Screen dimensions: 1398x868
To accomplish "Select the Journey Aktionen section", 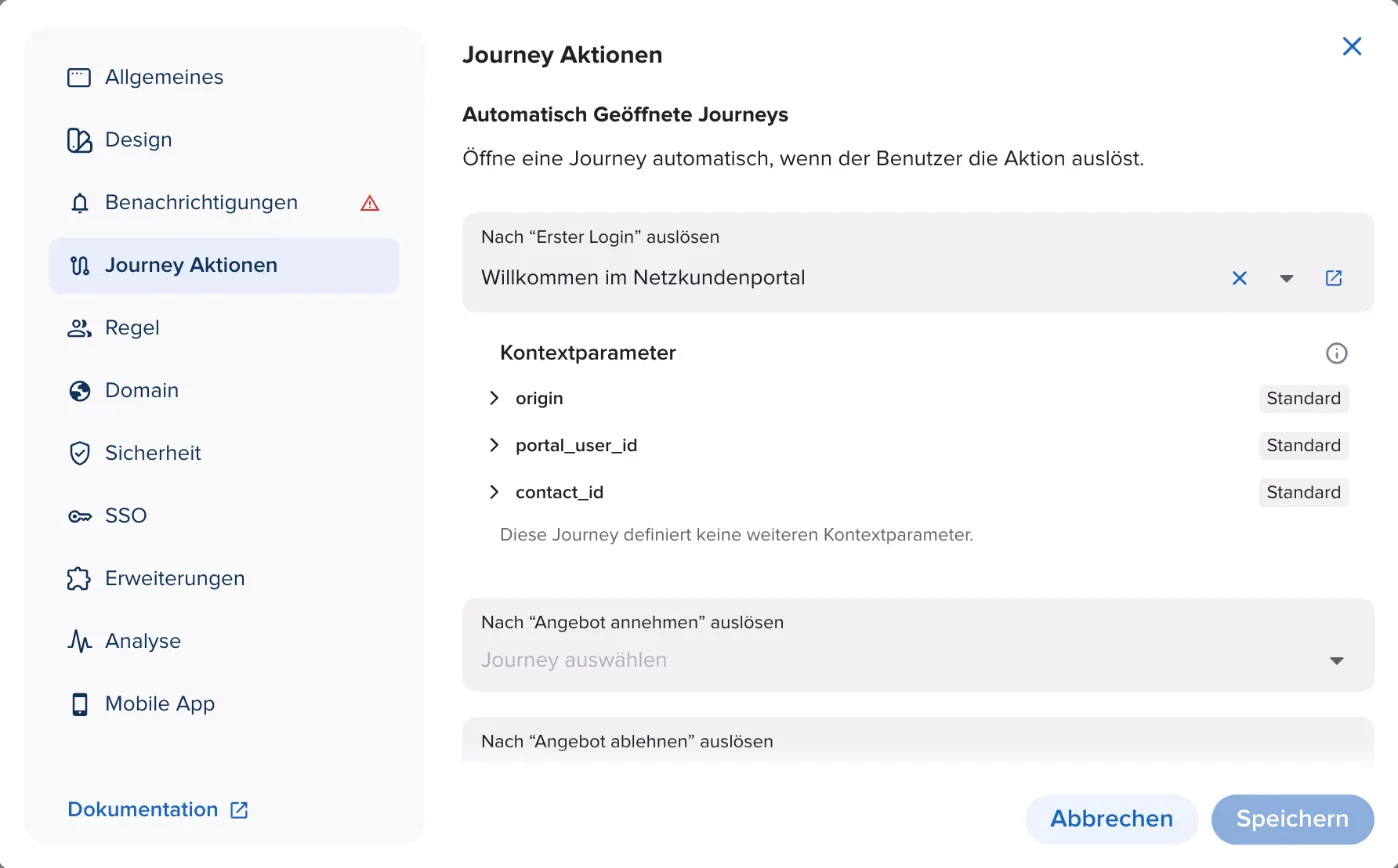I will [224, 266].
